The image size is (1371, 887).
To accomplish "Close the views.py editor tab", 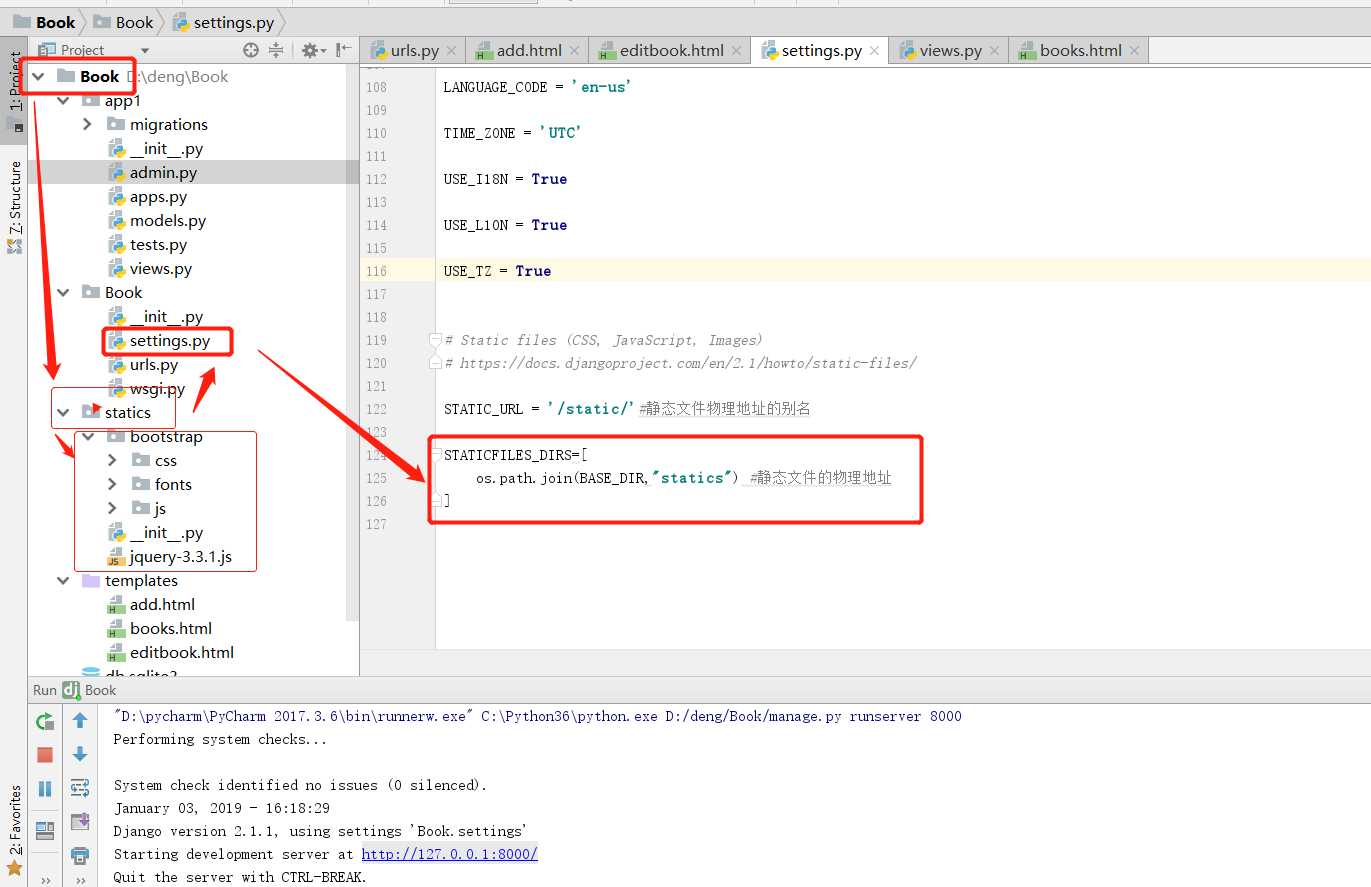I will pos(994,50).
